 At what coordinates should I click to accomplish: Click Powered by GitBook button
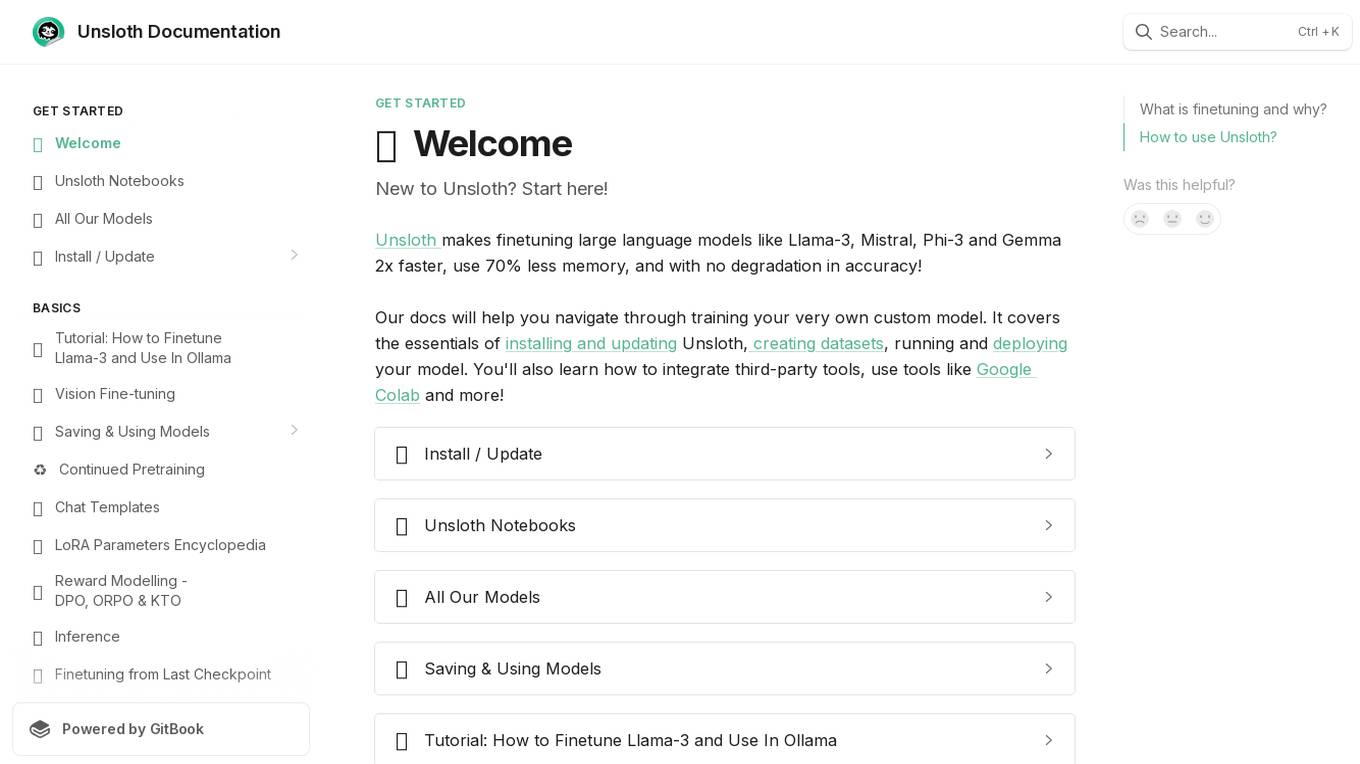pyautogui.click(x=161, y=729)
